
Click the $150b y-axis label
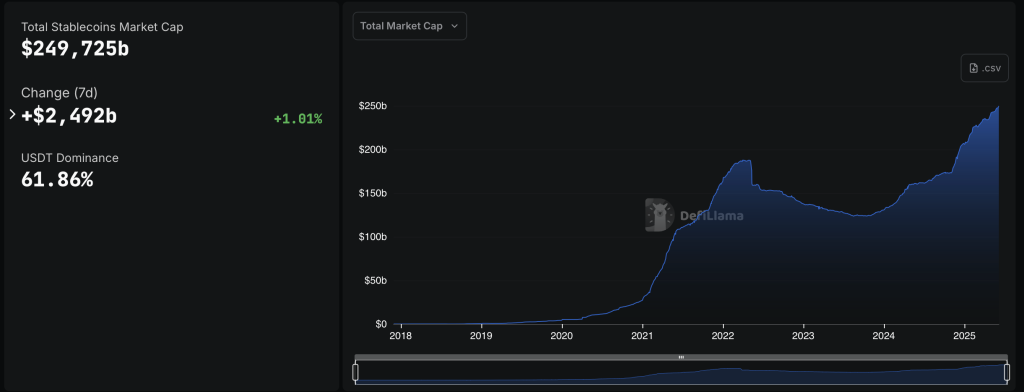coord(373,193)
